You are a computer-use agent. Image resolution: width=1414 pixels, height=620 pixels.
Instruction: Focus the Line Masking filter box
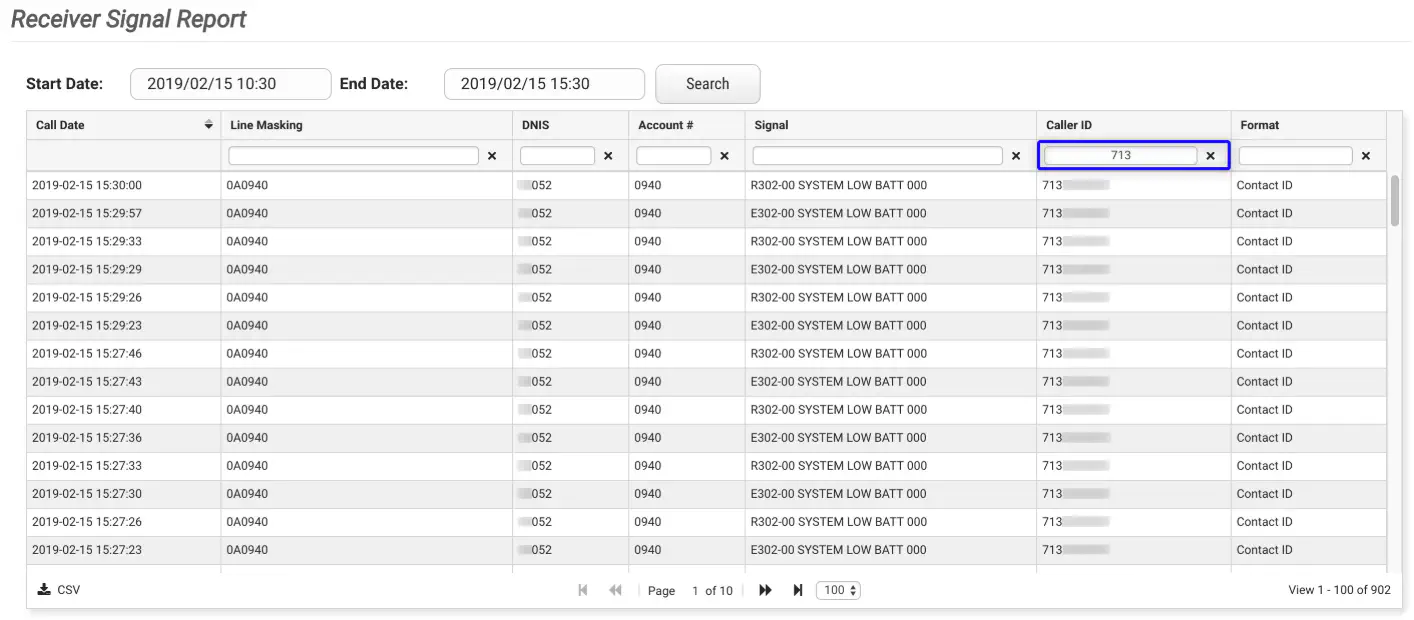pyautogui.click(x=353, y=156)
